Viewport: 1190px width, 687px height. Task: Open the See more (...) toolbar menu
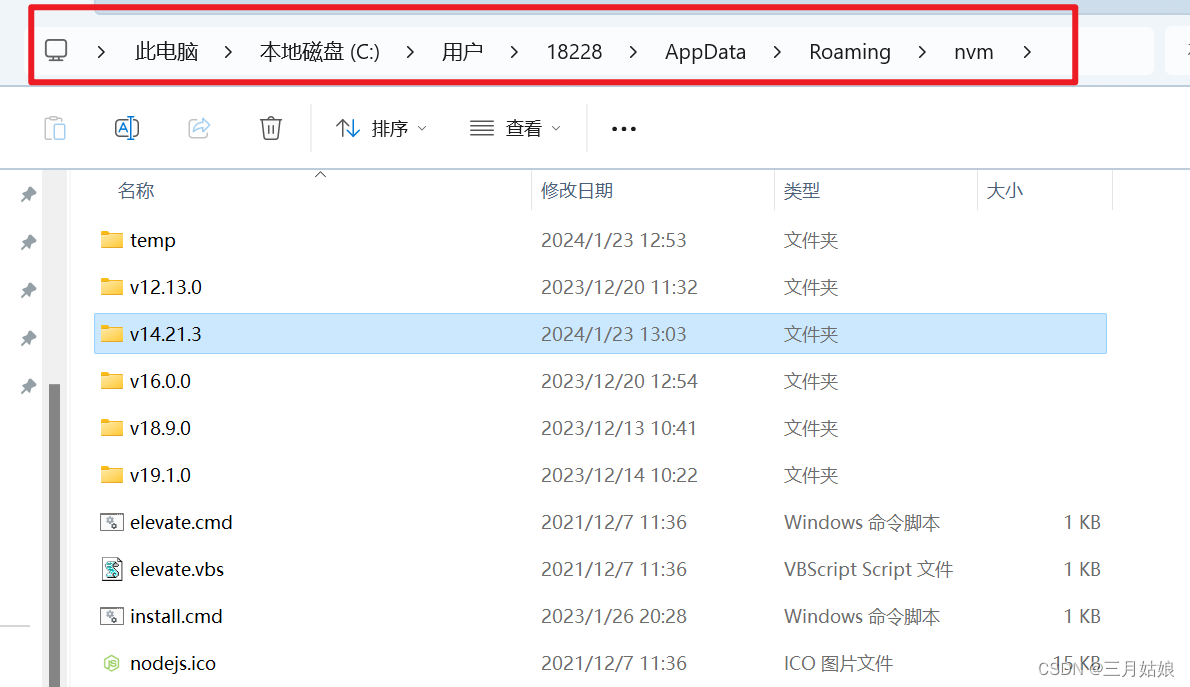click(x=623, y=128)
